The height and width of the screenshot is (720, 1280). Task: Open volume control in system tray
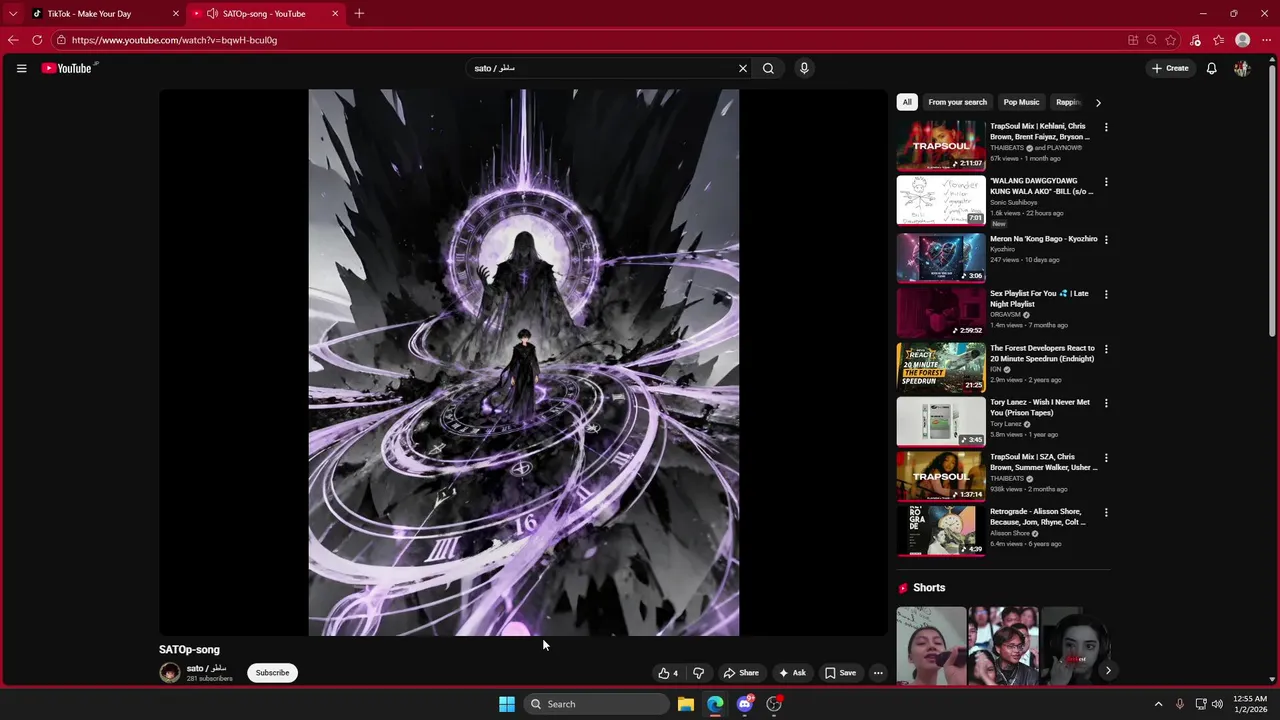pos(1217,704)
